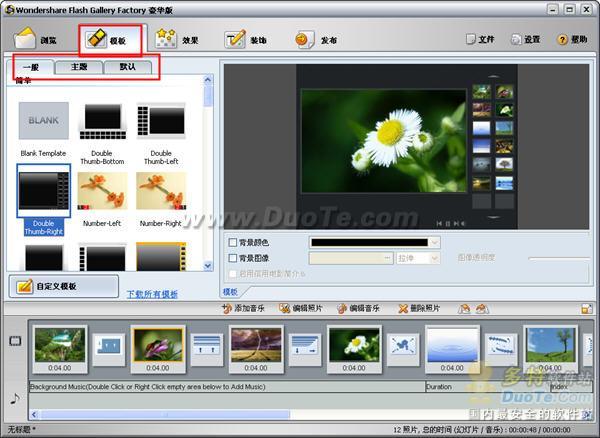Click the timeline horizontal scroll left arrow
The image size is (600, 438).
[x=34, y=414]
